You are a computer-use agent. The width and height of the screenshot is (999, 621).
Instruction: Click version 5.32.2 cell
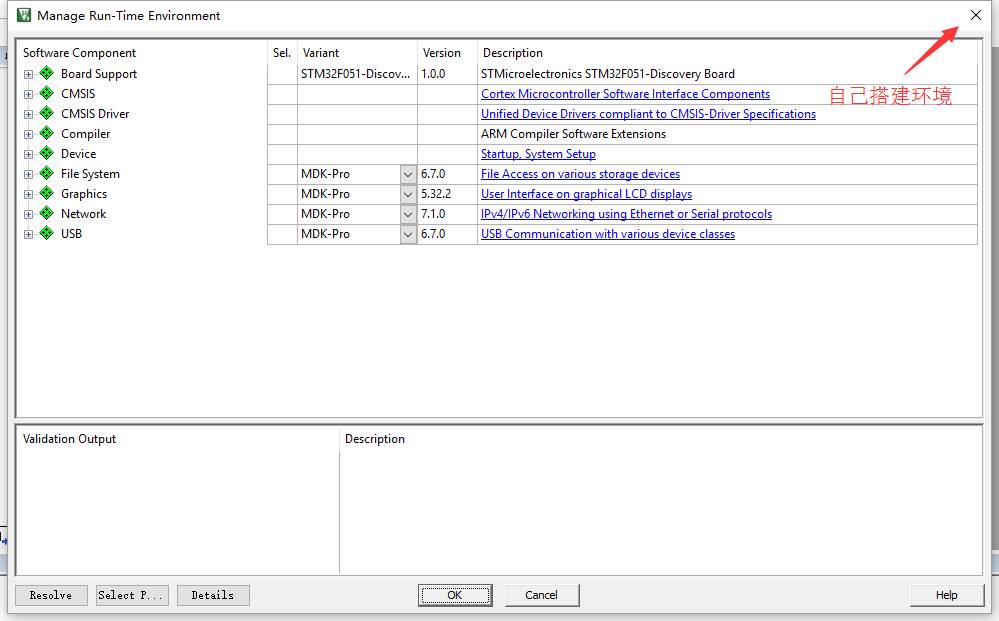447,194
